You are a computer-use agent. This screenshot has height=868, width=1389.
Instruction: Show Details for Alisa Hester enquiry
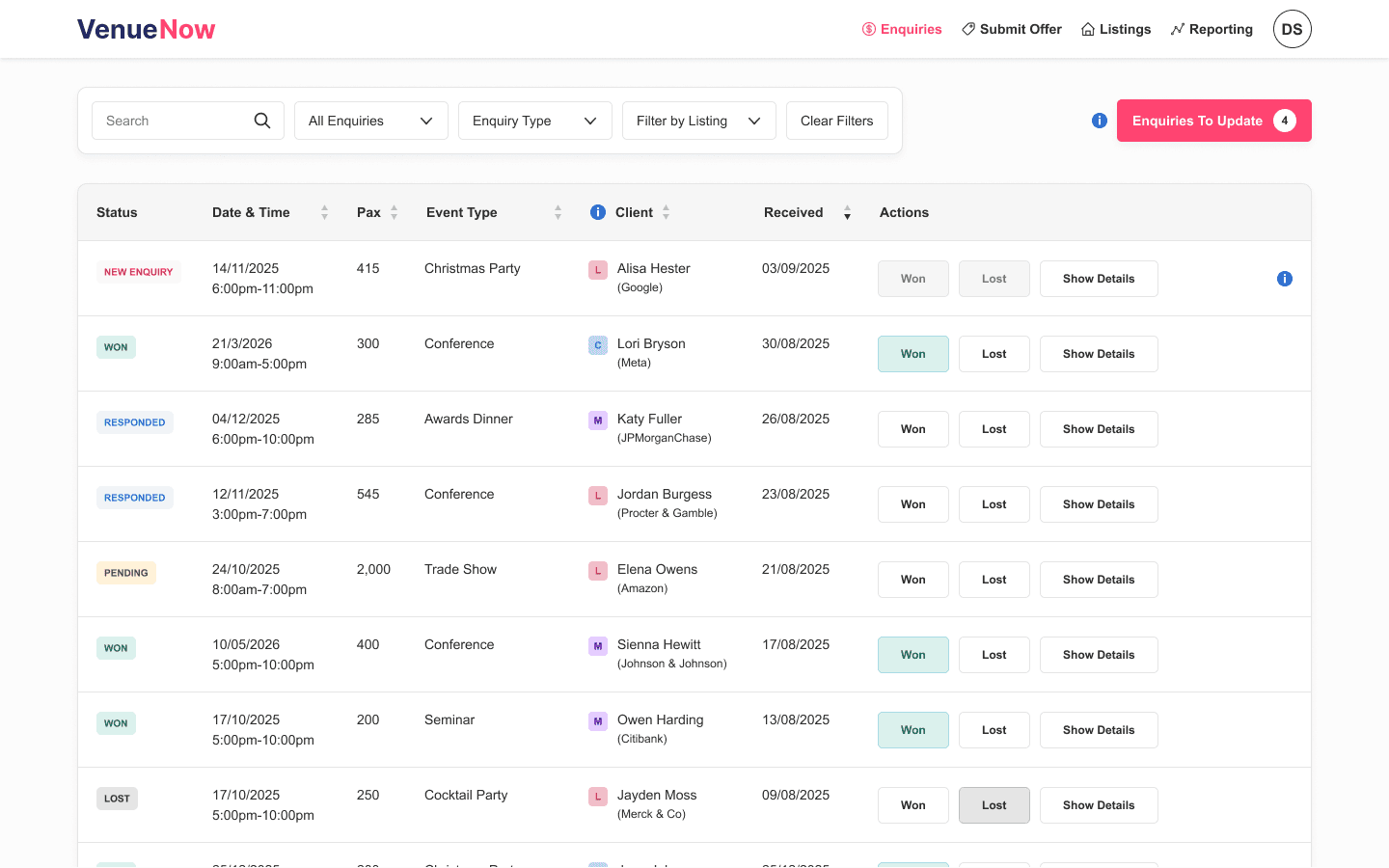click(1099, 279)
